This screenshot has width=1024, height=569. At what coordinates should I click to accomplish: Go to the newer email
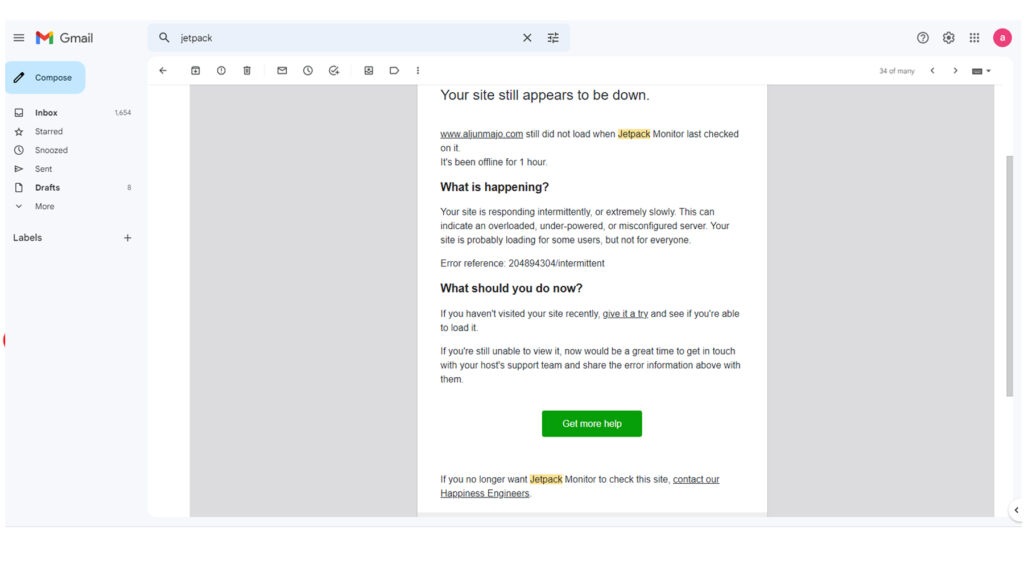point(933,71)
